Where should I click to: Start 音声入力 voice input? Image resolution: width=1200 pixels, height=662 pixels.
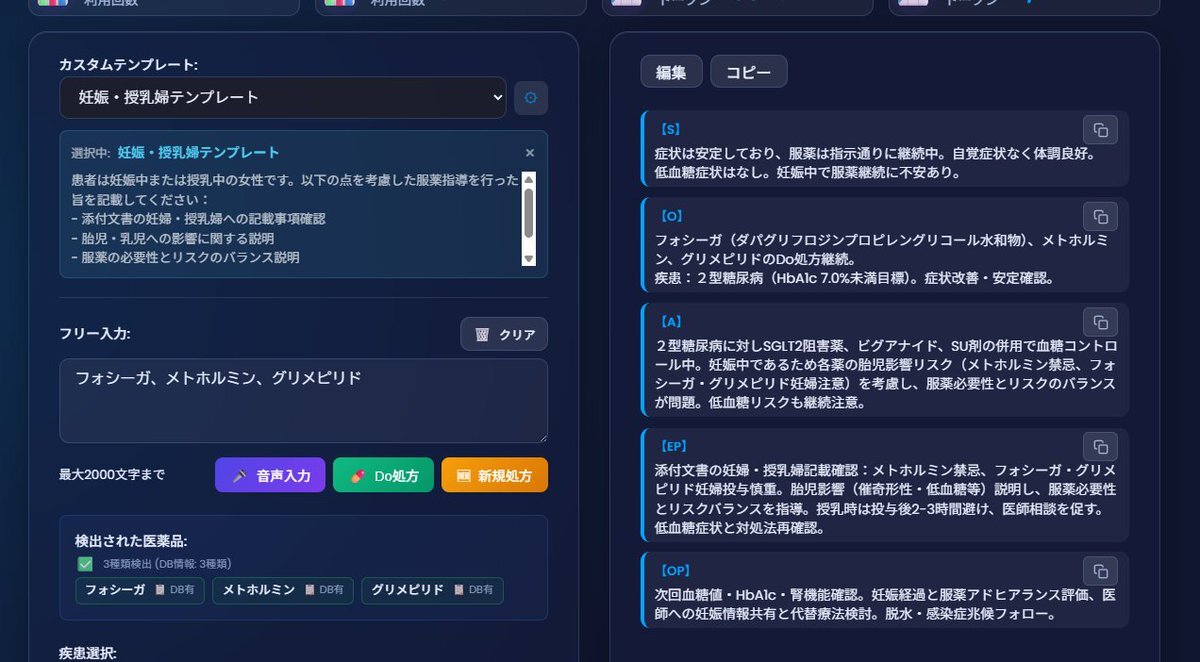tap(270, 475)
